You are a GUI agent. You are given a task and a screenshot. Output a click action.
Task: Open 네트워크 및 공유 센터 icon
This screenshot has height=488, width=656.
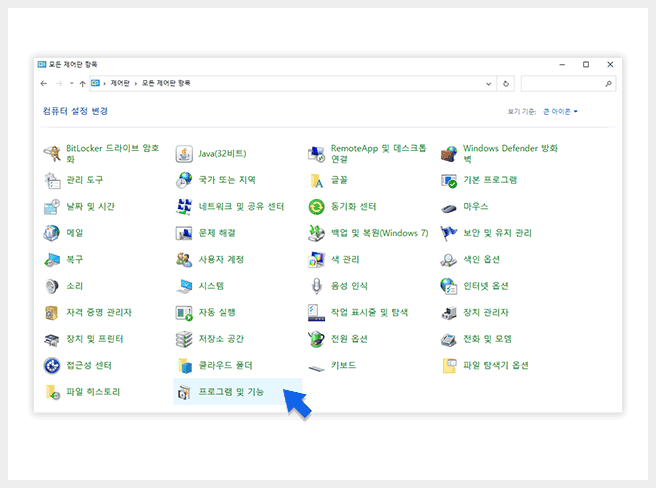click(x=184, y=206)
